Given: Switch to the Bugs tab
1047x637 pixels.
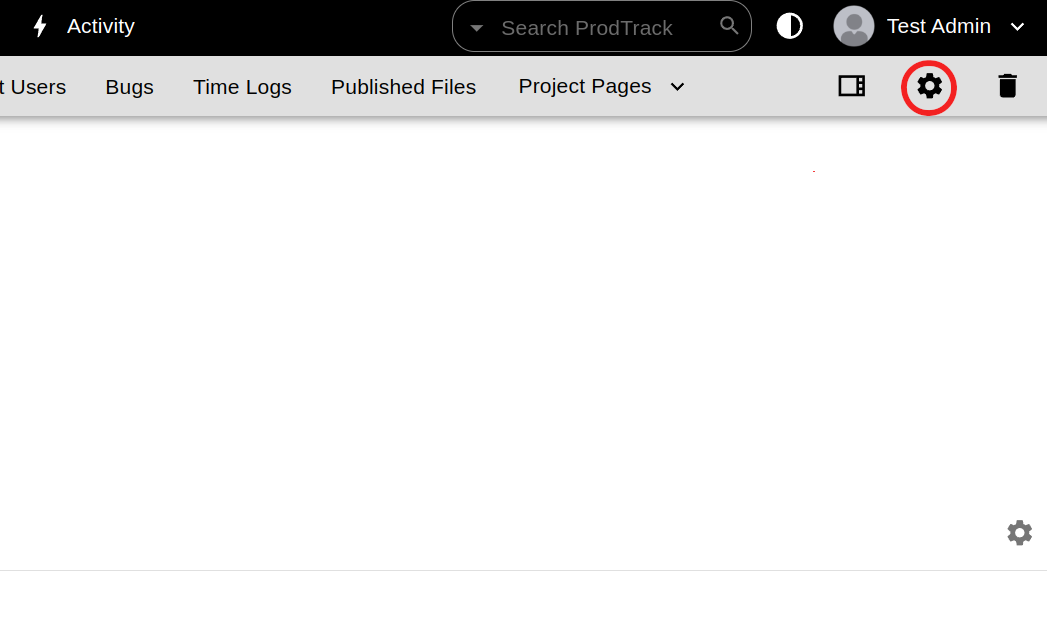Looking at the screenshot, I should (129, 87).
